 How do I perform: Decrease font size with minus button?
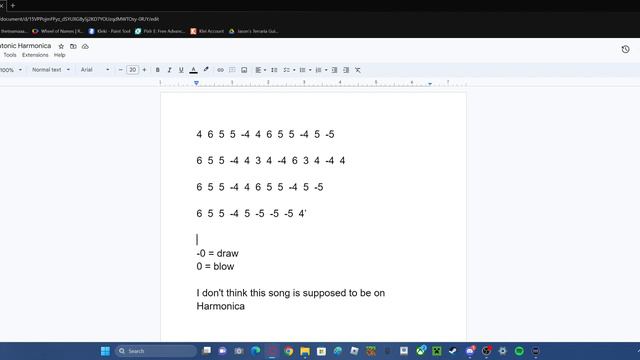point(120,70)
